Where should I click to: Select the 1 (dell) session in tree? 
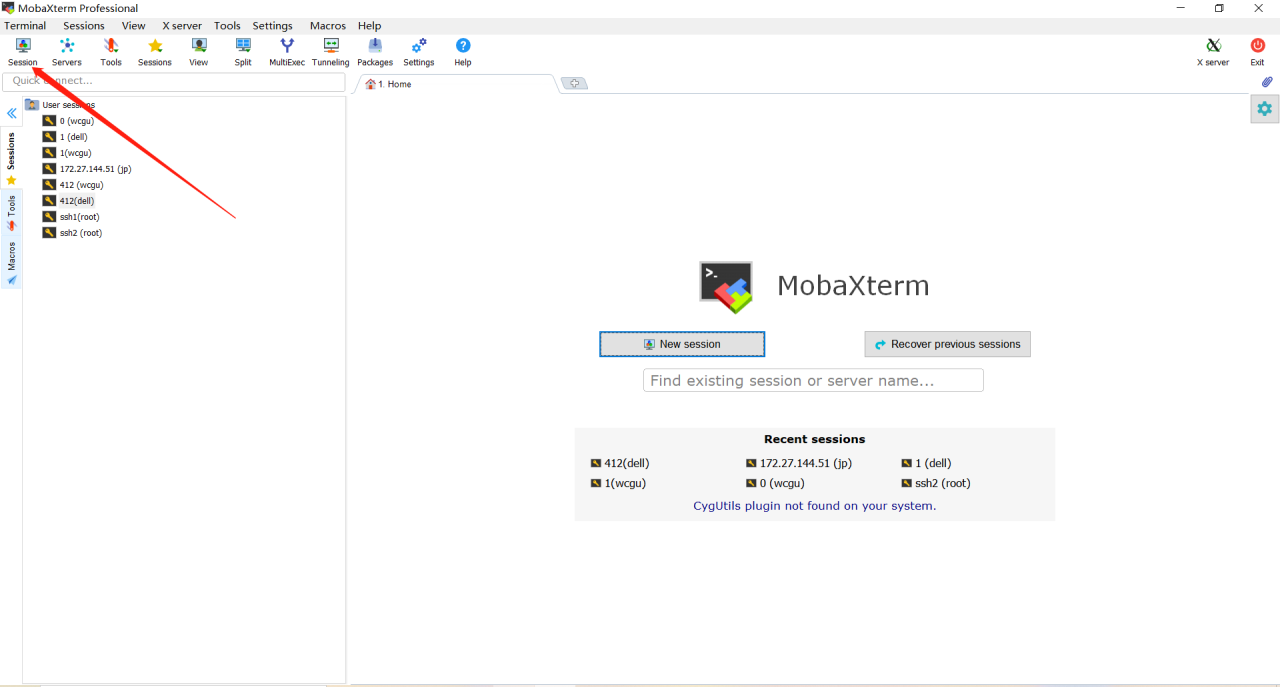point(65,137)
